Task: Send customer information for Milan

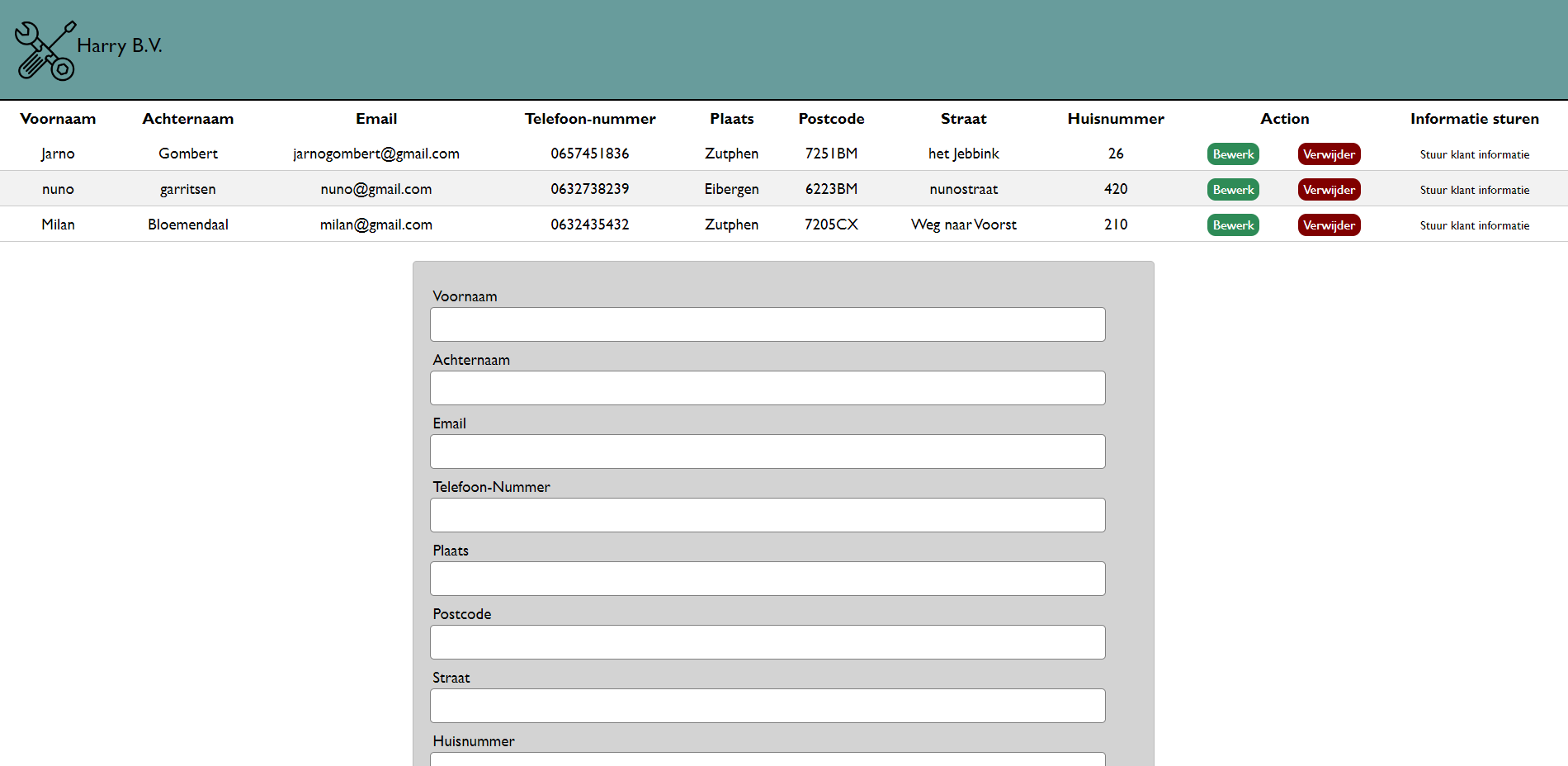Action: (1475, 225)
